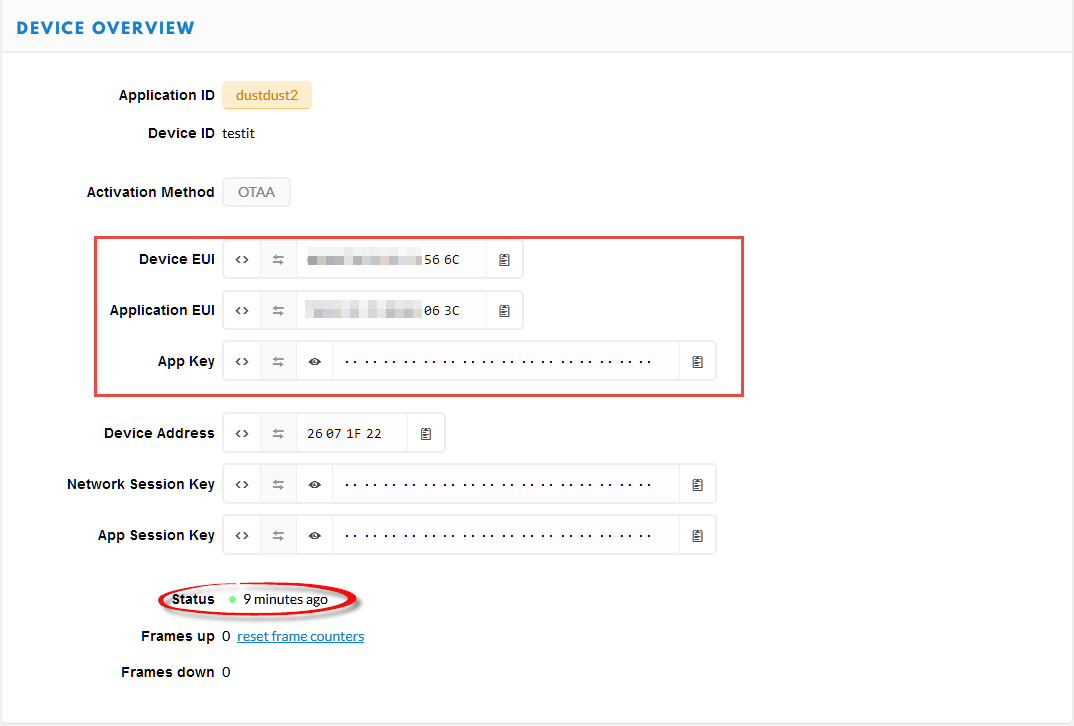1074x726 pixels.
Task: Copy the Device EUI to clipboard
Action: pos(504,259)
